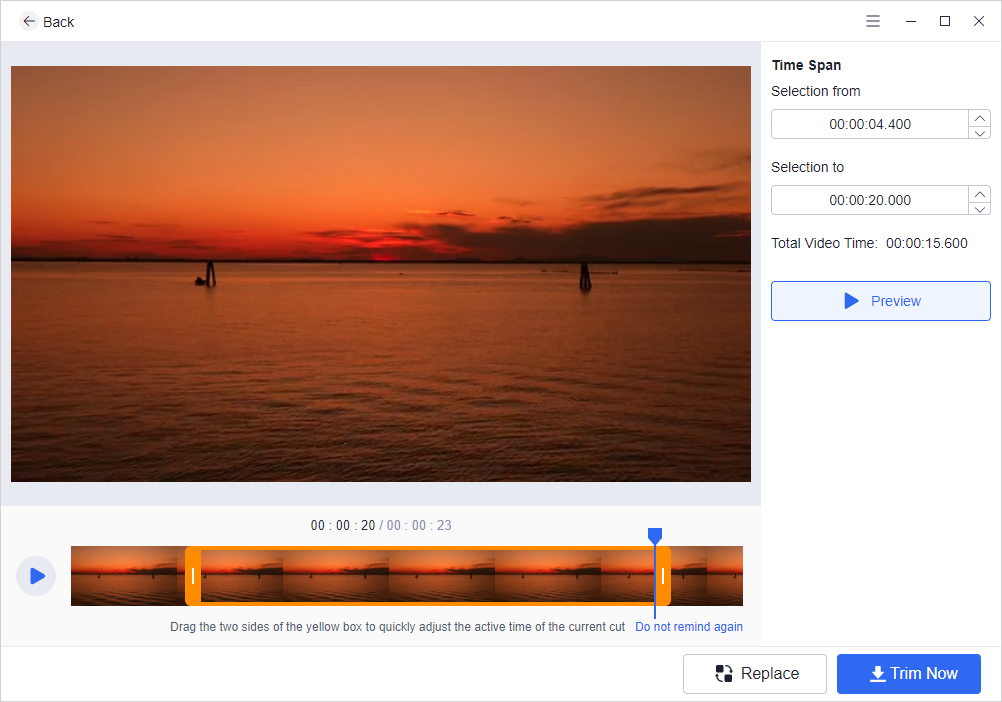Minimize the window
Viewport: 1002px width, 702px height.
click(x=911, y=22)
